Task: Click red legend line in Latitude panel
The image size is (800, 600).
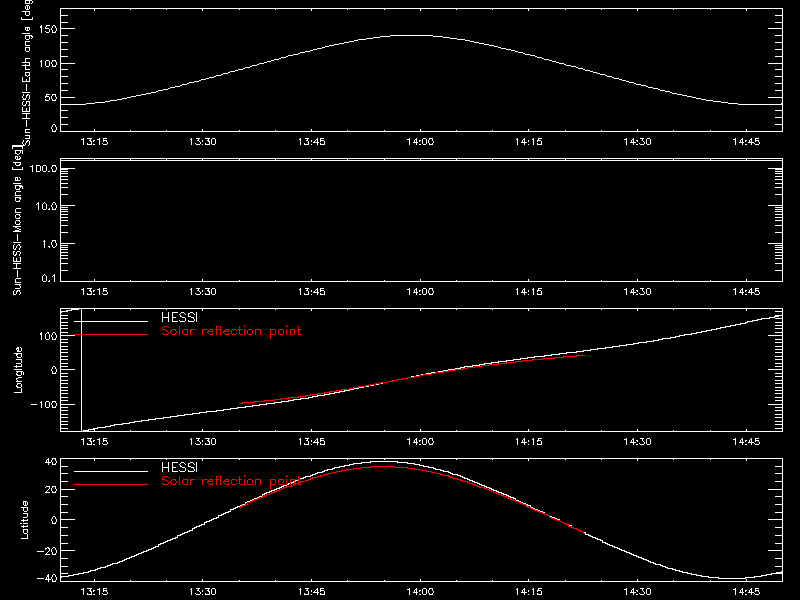Action: pyautogui.click(x=111, y=484)
